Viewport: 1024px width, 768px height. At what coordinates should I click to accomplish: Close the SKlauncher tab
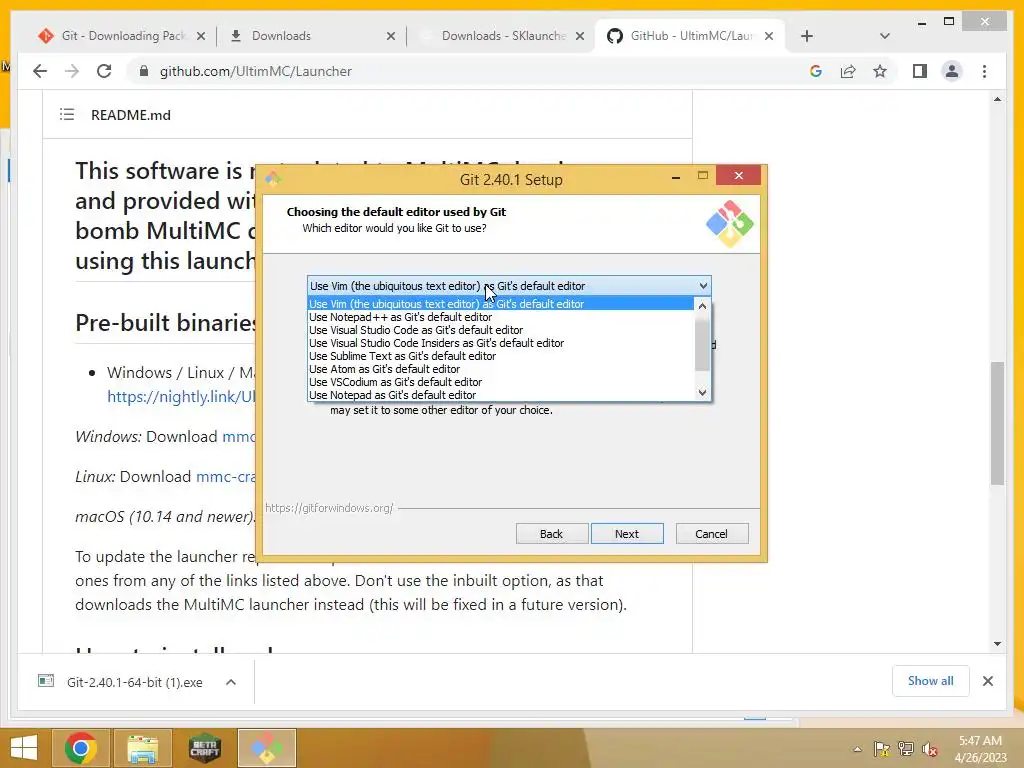tap(580, 36)
